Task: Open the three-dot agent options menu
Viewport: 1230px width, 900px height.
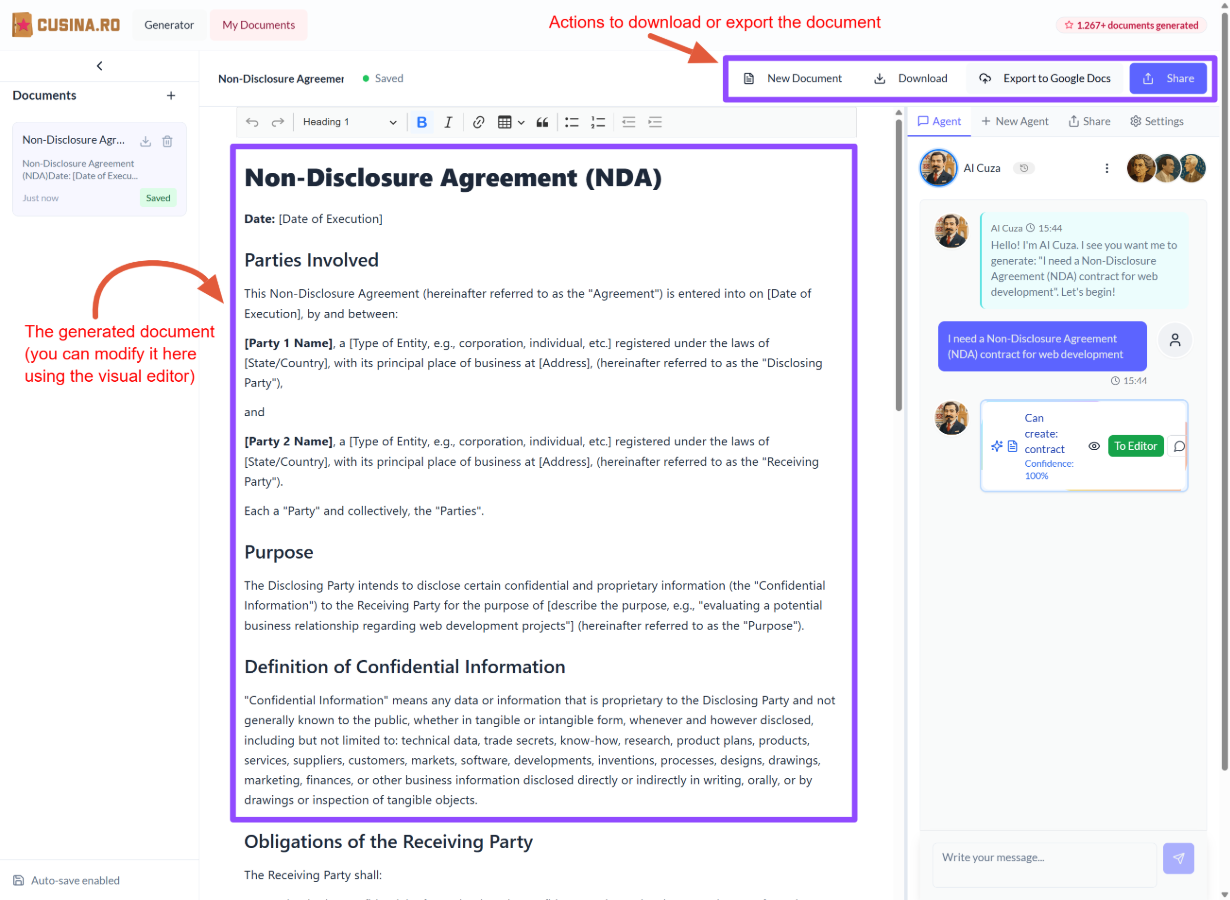Action: point(1107,168)
